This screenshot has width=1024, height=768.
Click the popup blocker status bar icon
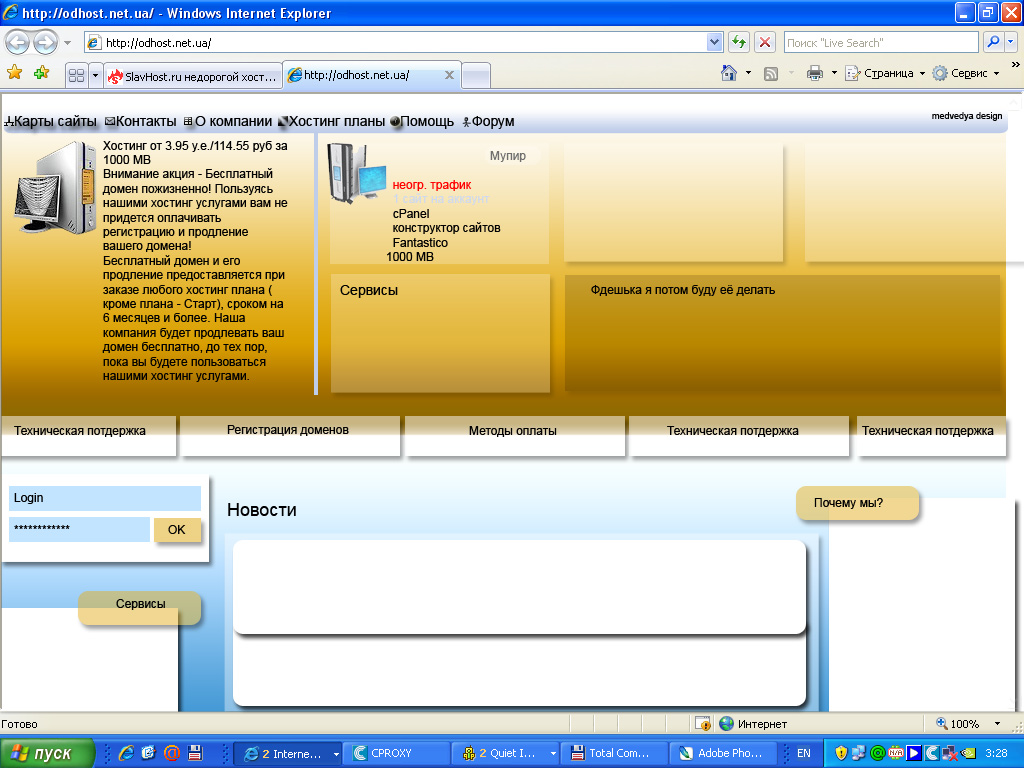coord(703,723)
